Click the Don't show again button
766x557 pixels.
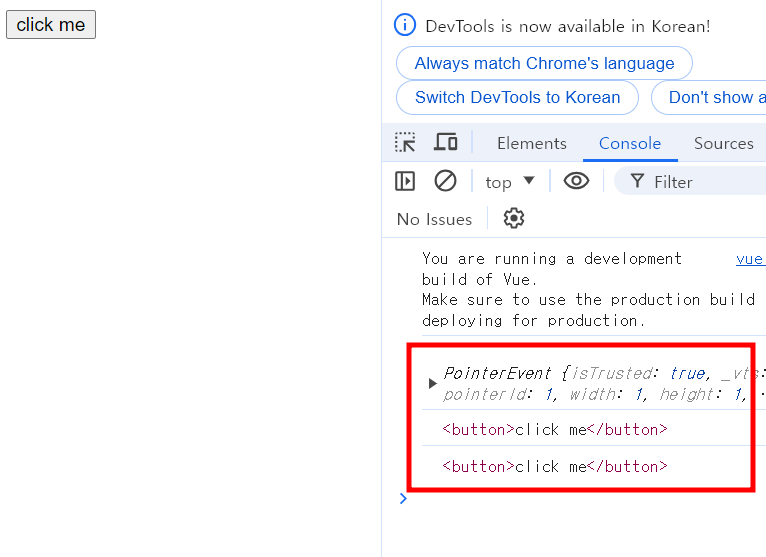coord(709,97)
